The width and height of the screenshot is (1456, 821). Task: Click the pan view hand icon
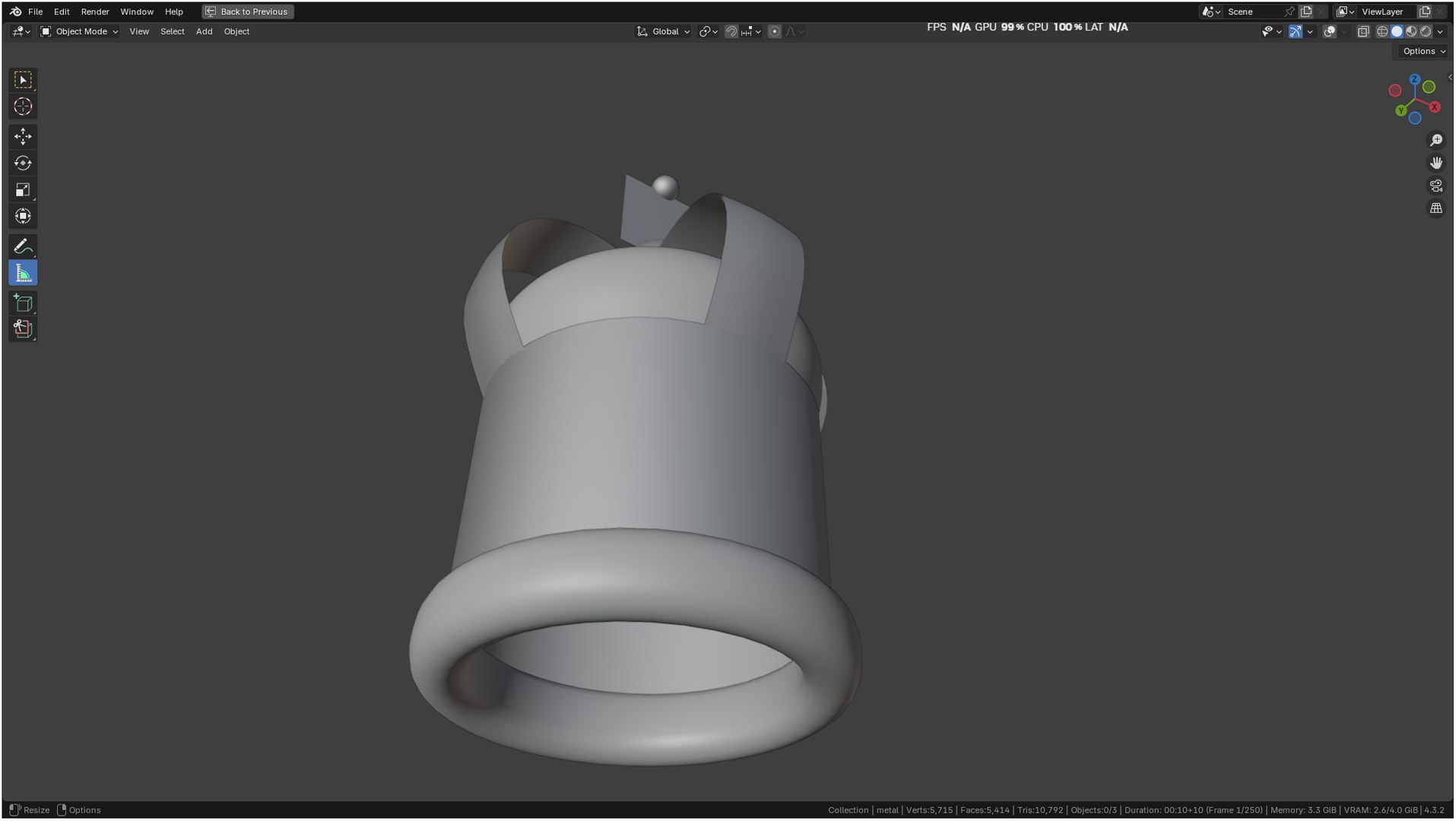tap(1435, 163)
